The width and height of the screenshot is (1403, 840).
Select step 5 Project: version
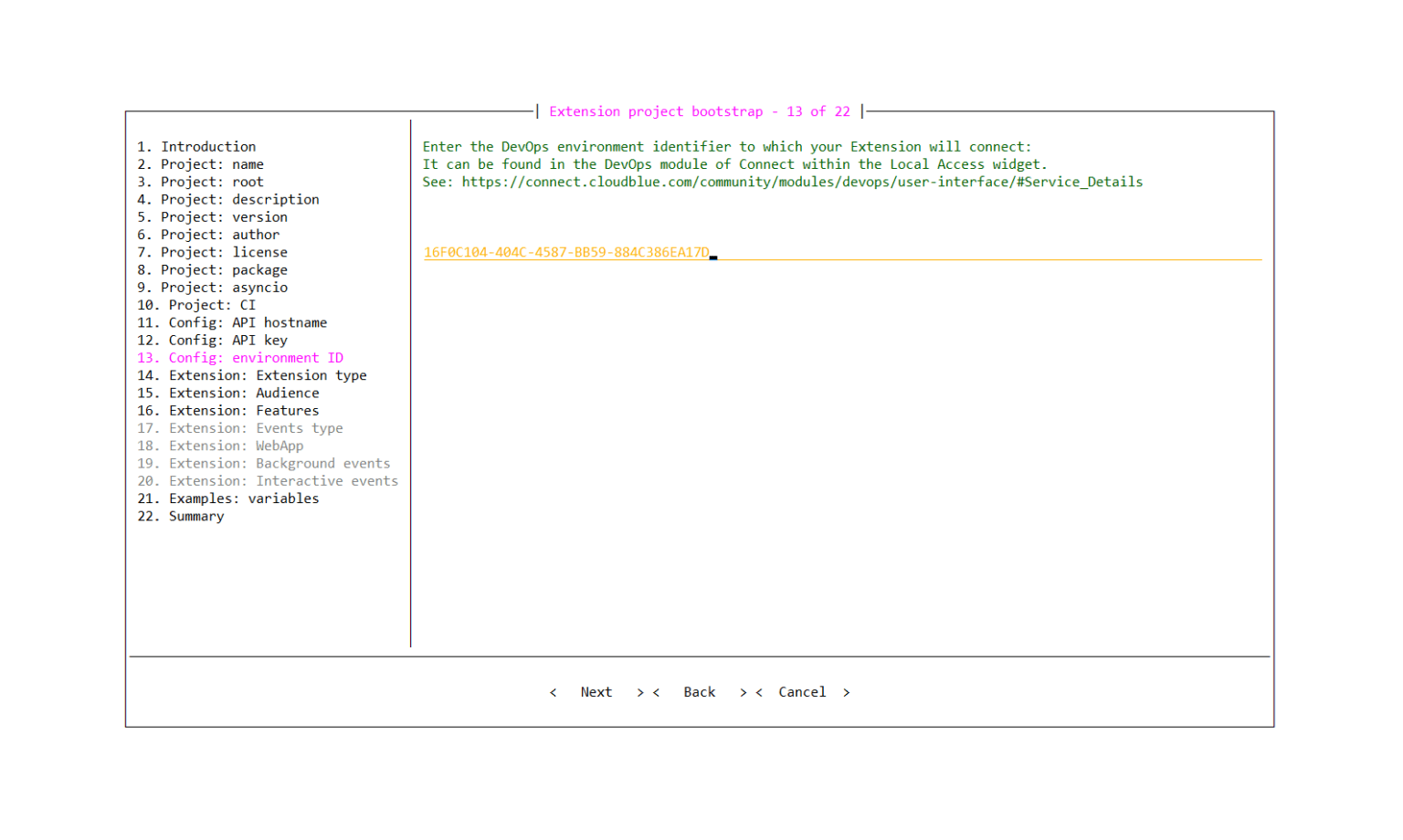pyautogui.click(x=212, y=217)
